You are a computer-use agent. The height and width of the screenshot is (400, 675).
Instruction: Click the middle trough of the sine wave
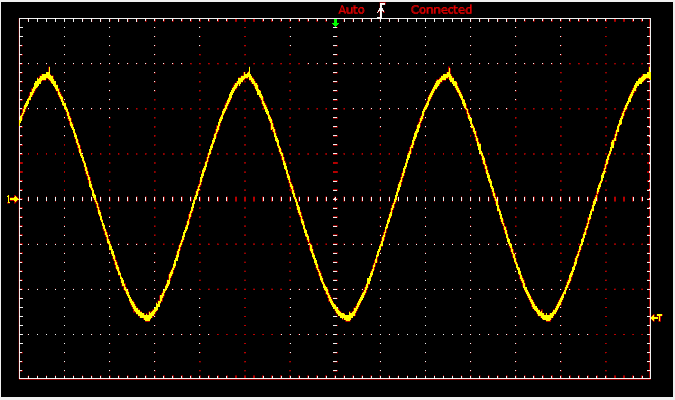pyautogui.click(x=347, y=317)
